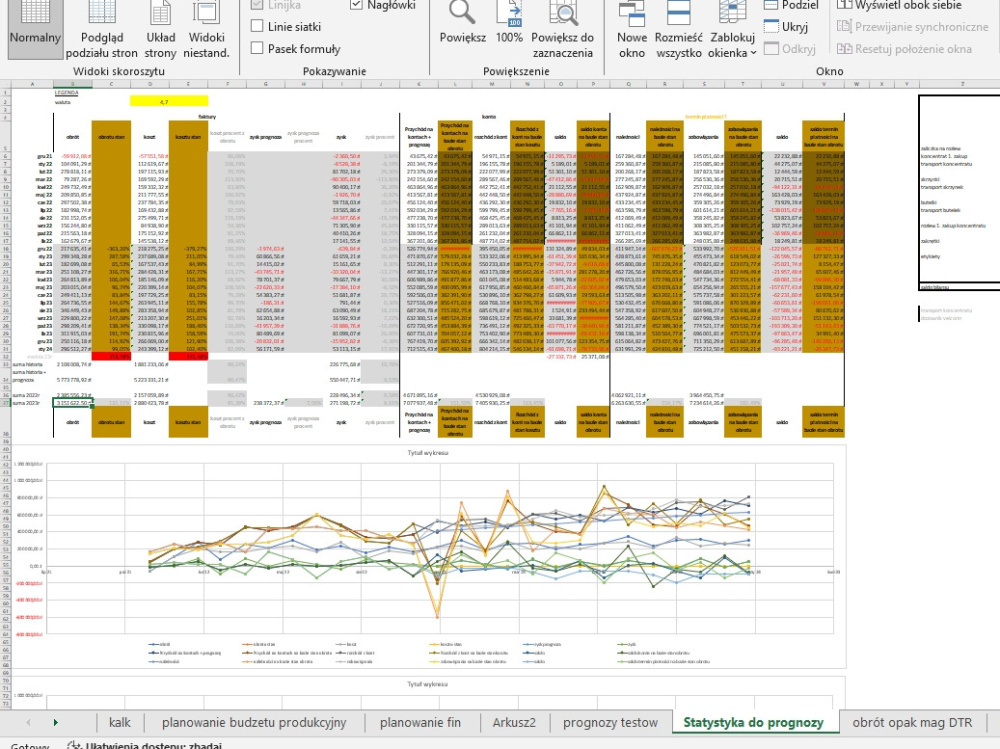Click the grayed-out left sheet tab arrow

[28, 722]
